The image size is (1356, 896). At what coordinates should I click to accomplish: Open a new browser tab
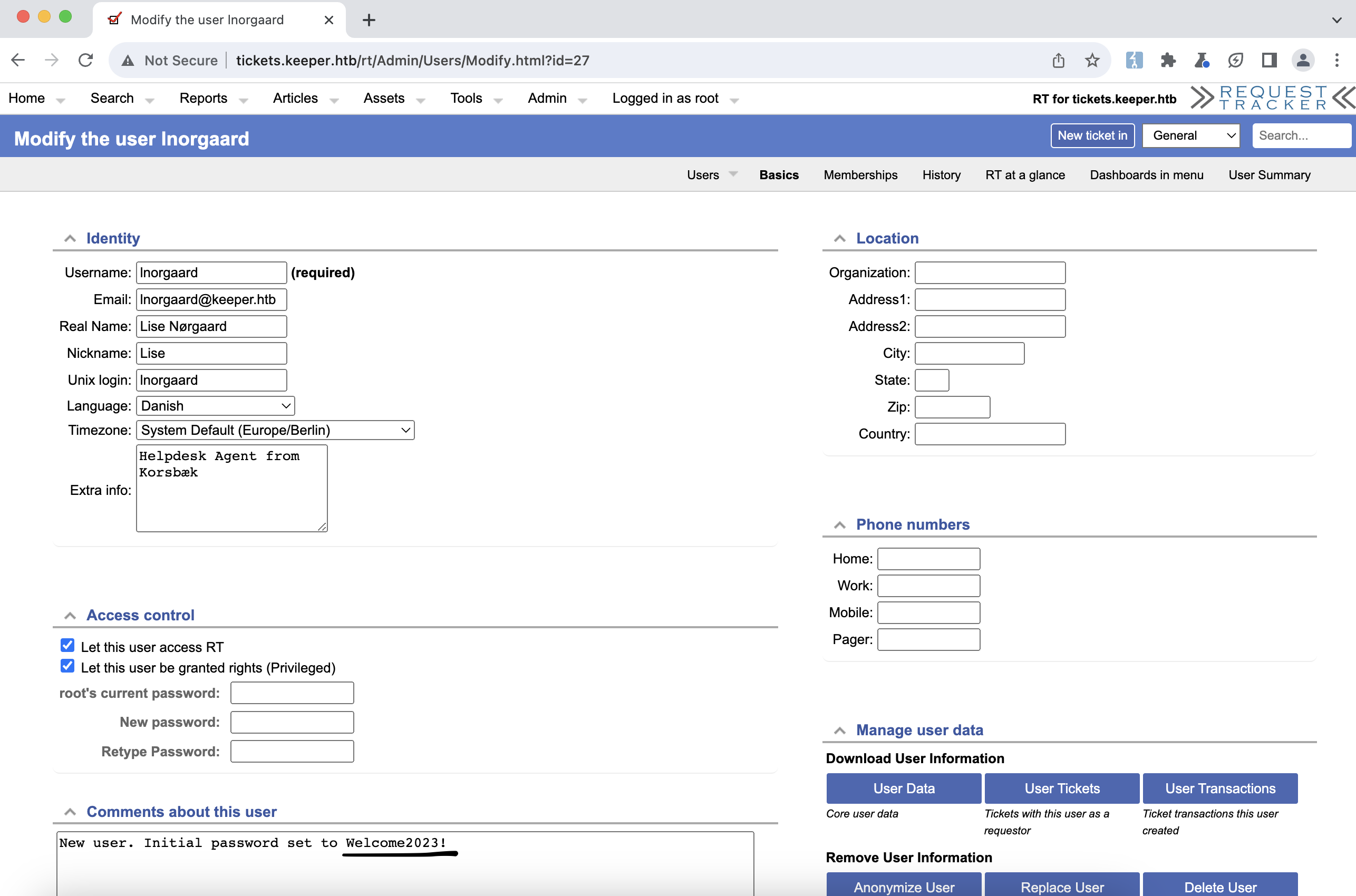(x=369, y=20)
